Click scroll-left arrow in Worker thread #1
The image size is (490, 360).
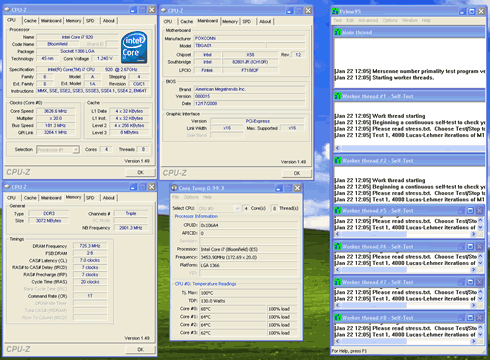click(x=337, y=148)
